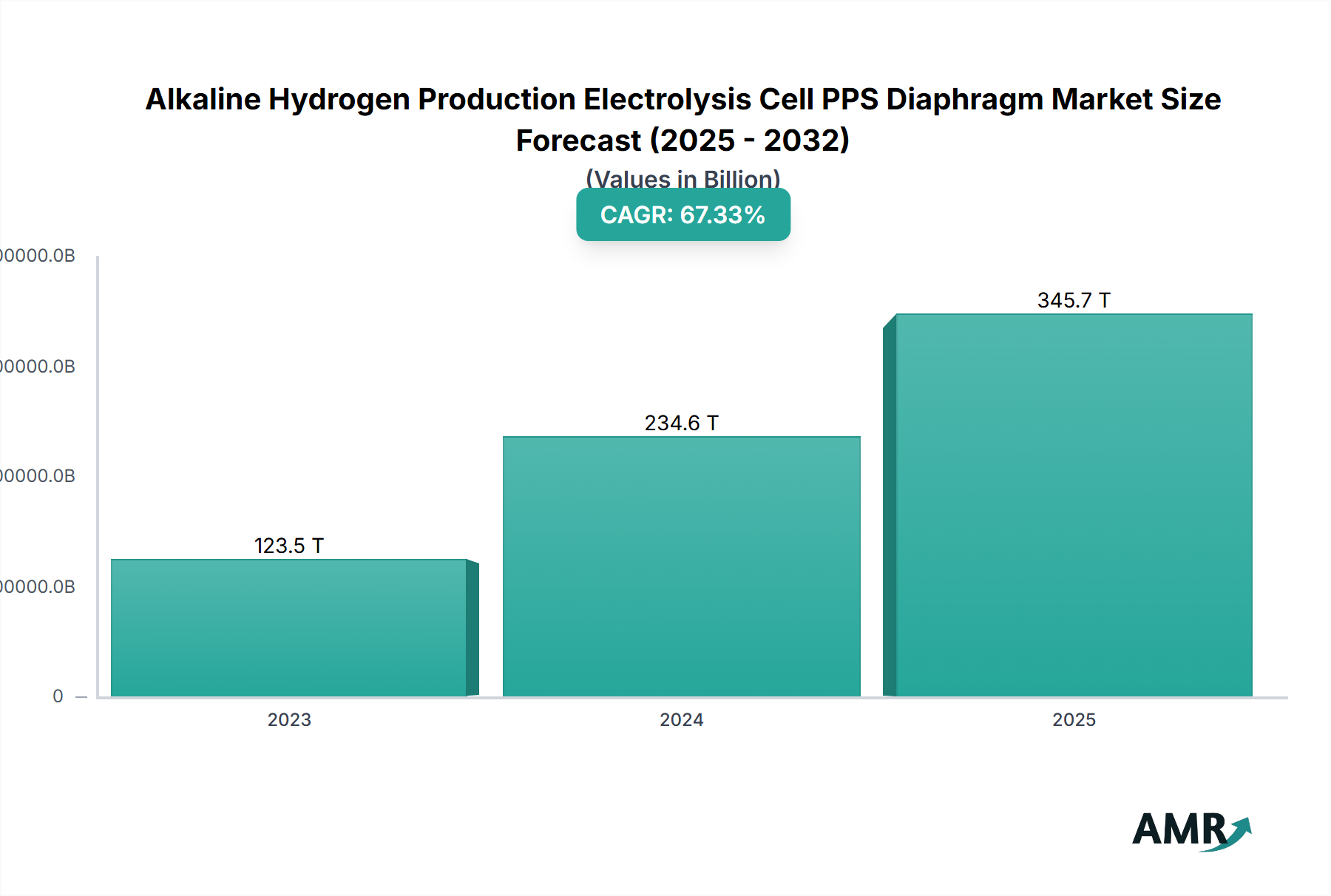
Task: Expand the 234.6 T data label
Action: pyautogui.click(x=681, y=424)
